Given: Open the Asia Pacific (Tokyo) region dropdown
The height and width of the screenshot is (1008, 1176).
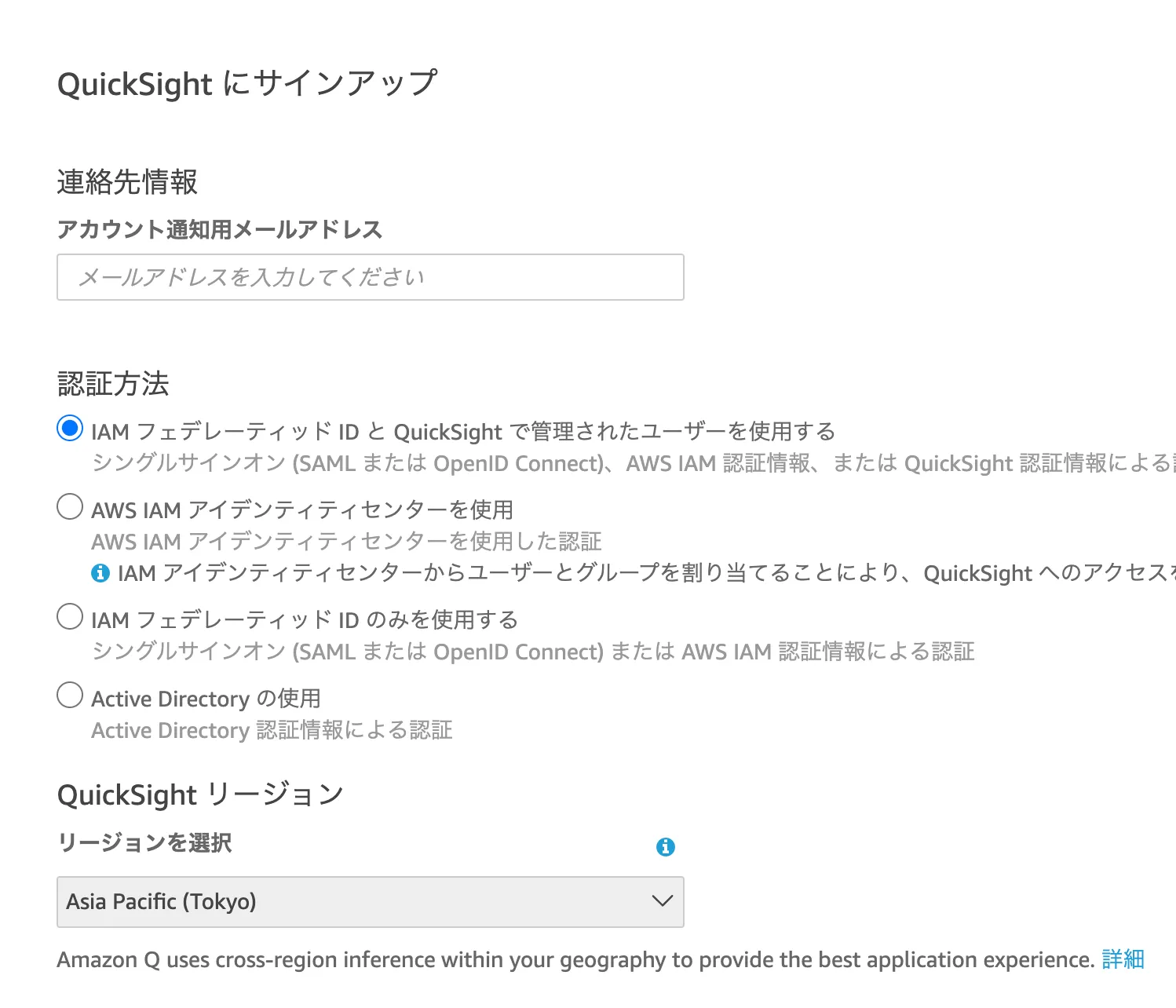Looking at the screenshot, I should [370, 902].
